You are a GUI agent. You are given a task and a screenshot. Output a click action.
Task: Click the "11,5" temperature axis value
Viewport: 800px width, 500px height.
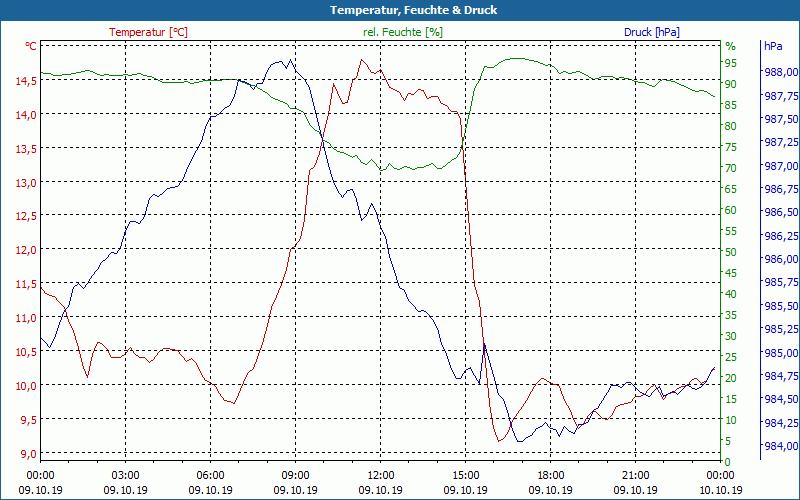(27, 284)
